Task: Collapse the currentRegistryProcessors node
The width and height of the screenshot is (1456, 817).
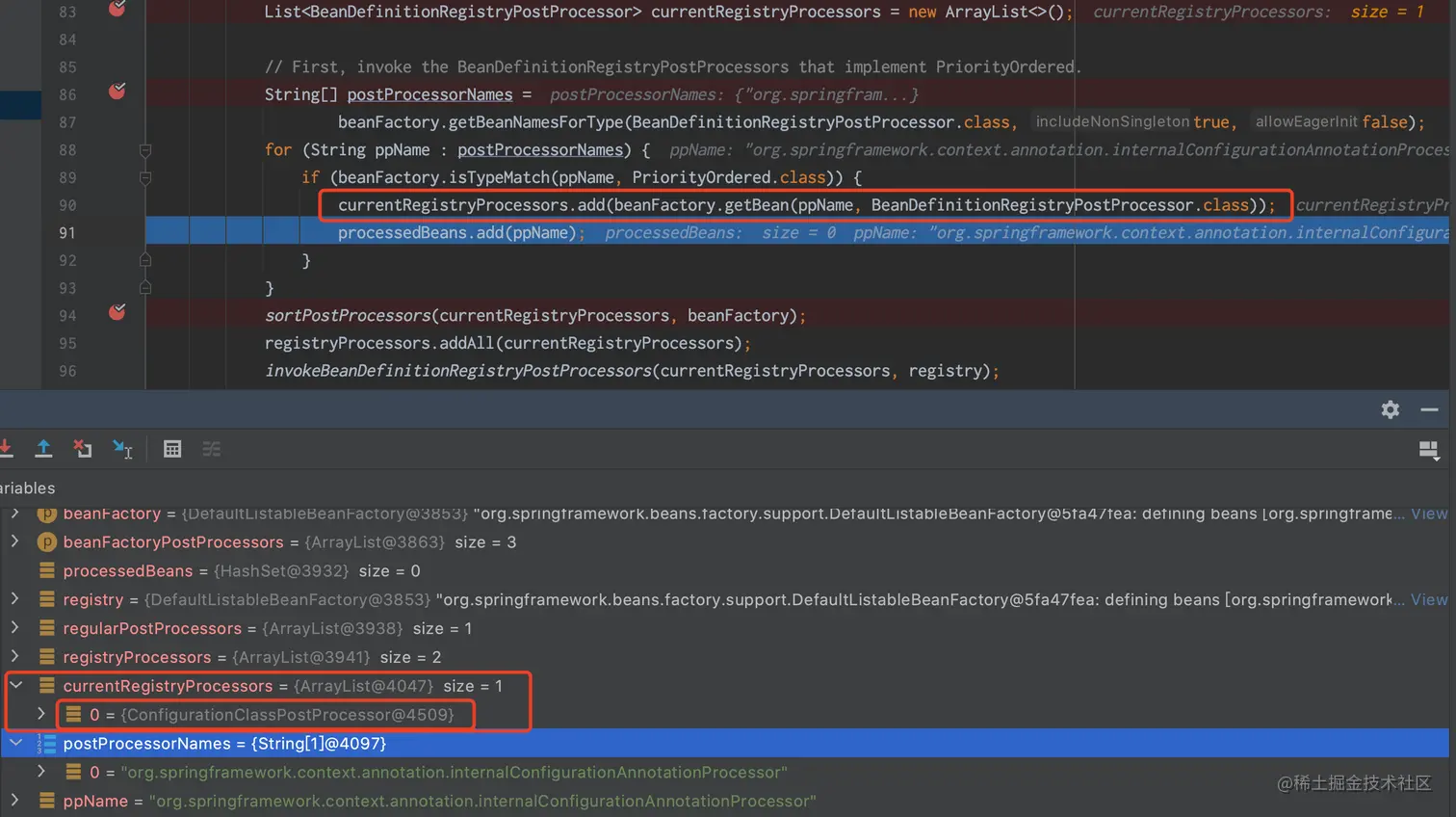Action: [x=16, y=686]
